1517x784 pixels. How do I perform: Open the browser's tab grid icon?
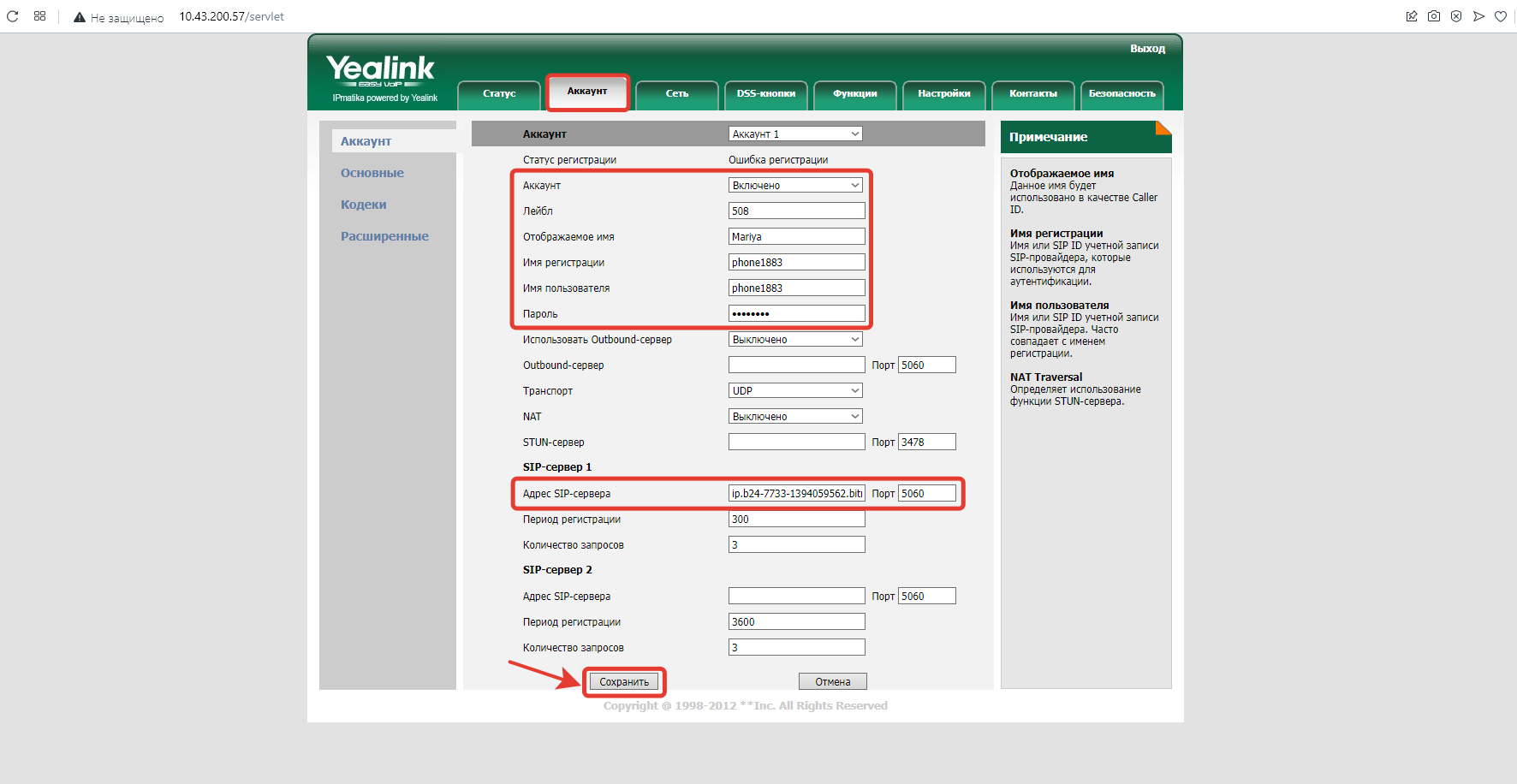click(39, 16)
